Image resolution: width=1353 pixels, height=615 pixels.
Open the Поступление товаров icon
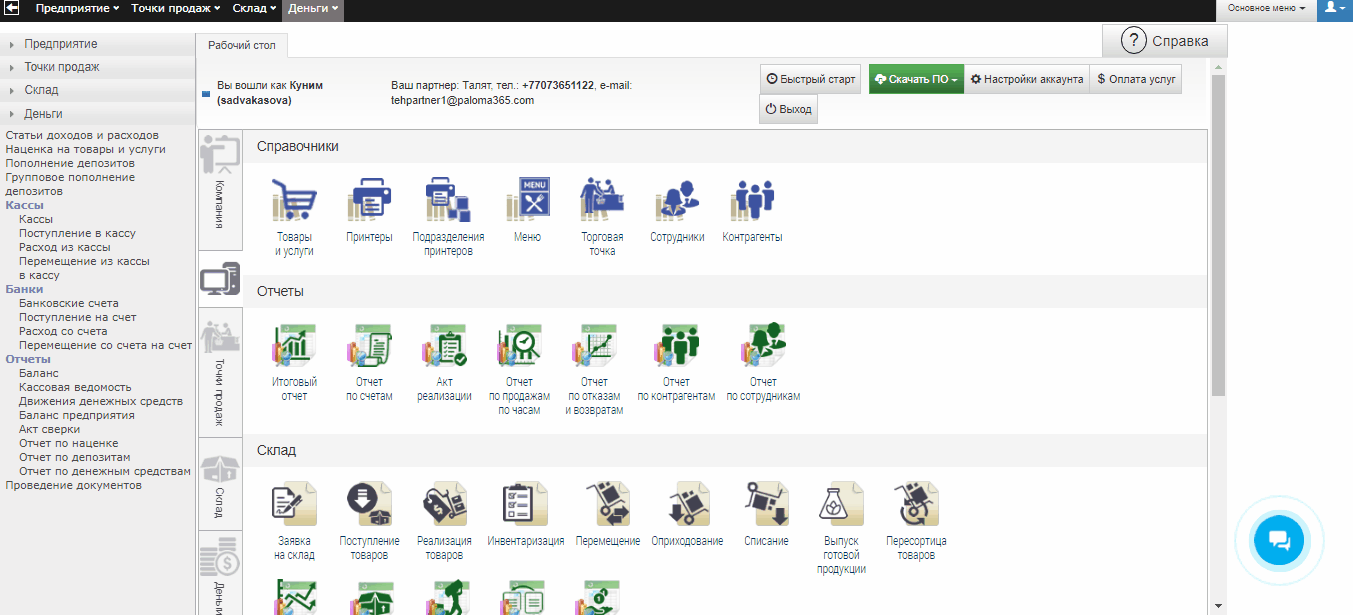(x=369, y=504)
